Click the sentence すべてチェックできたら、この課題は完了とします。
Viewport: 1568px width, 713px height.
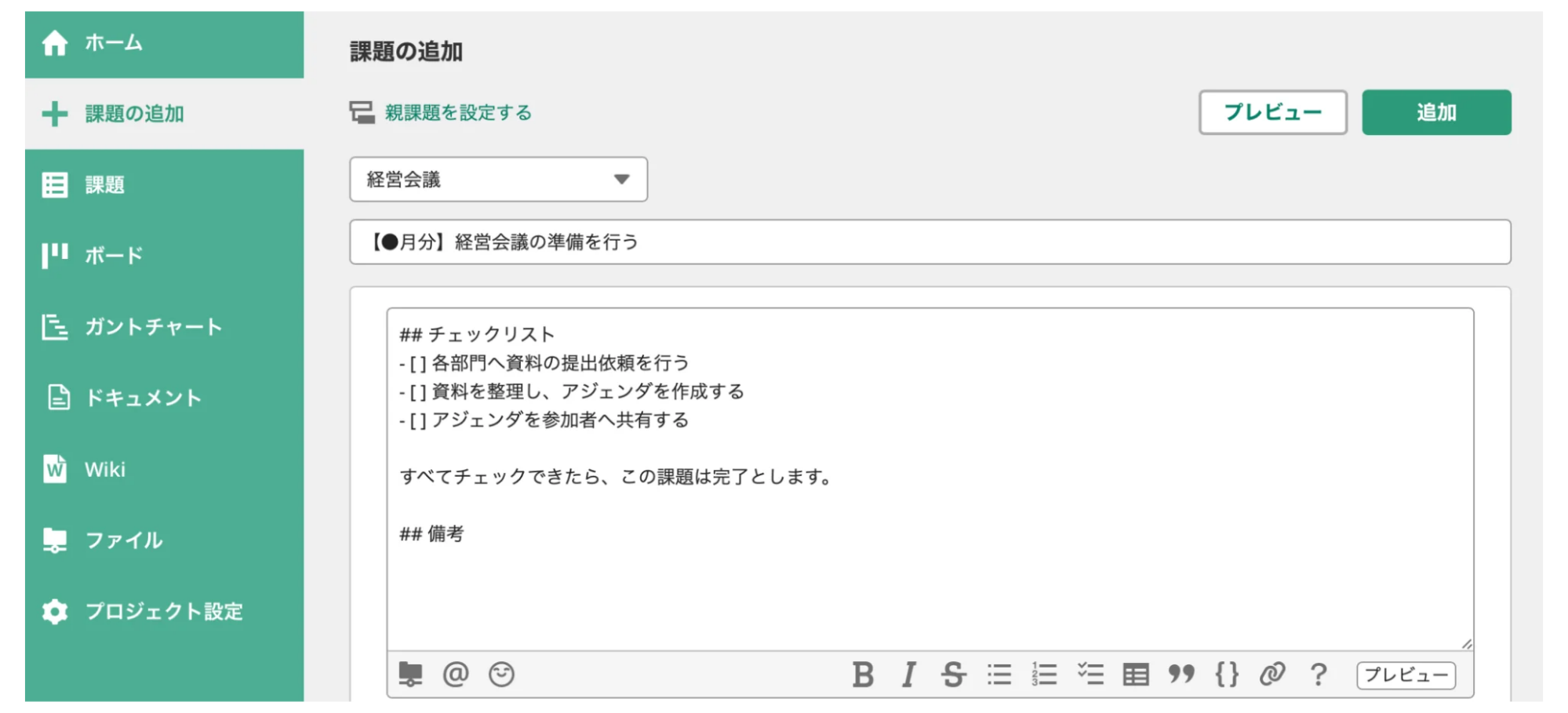(617, 477)
